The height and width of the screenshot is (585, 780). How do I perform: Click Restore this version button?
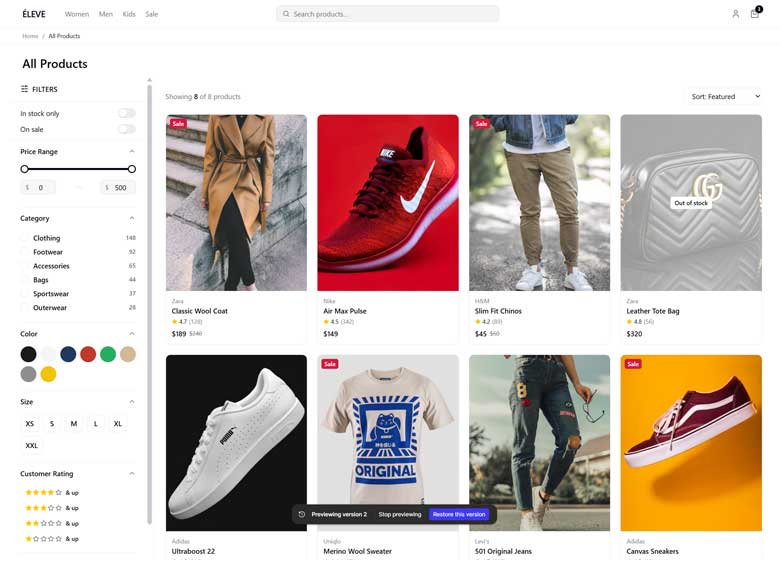click(x=459, y=514)
